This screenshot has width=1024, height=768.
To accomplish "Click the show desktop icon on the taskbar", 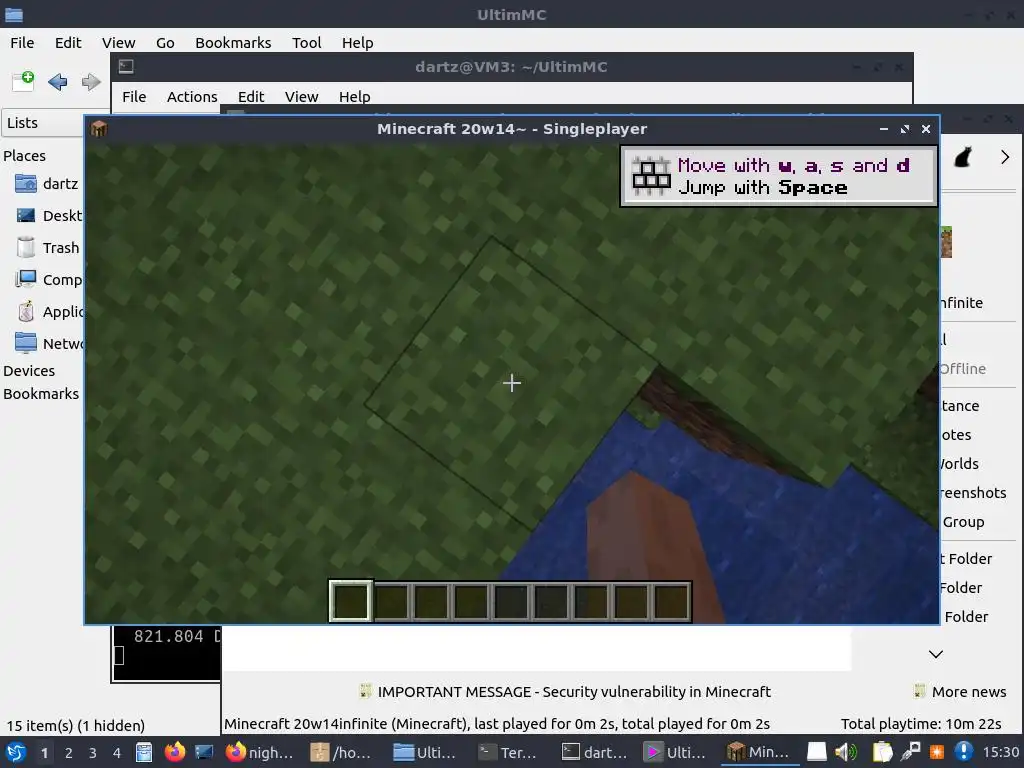I will 204,752.
